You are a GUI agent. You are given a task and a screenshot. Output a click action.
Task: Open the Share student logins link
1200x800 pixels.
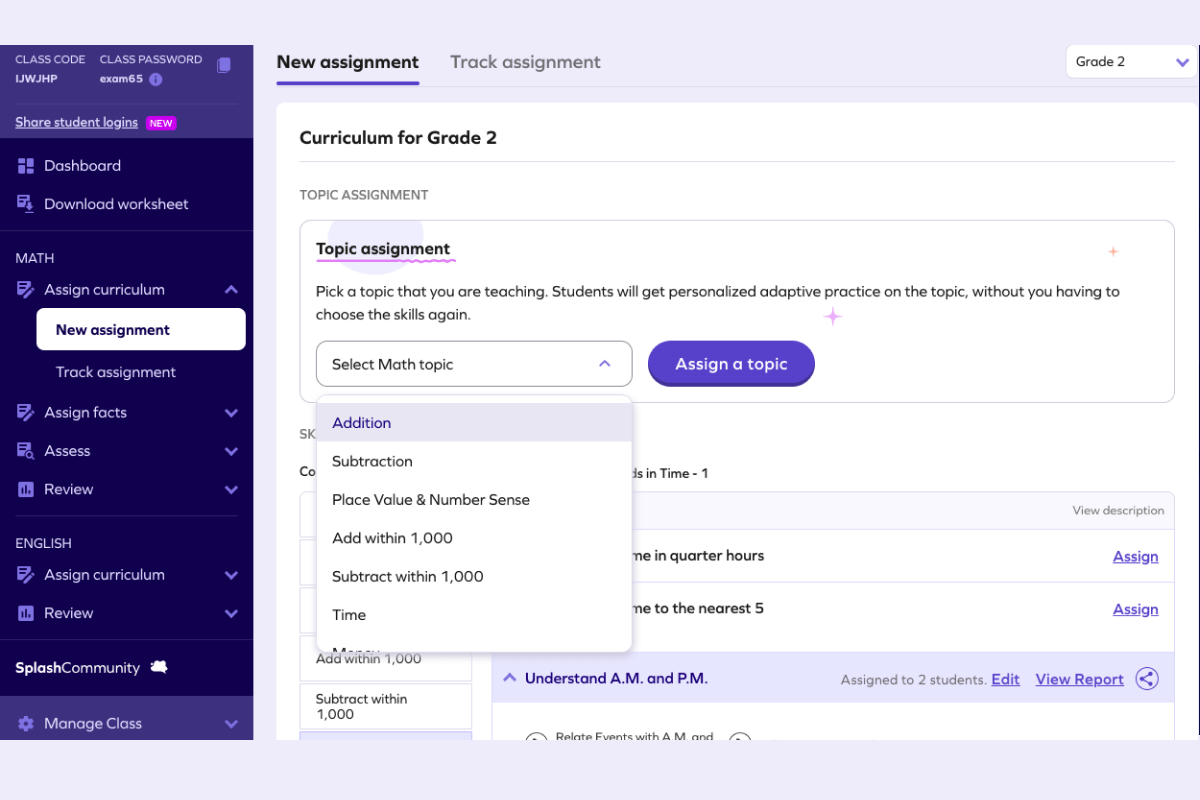pyautogui.click(x=77, y=123)
